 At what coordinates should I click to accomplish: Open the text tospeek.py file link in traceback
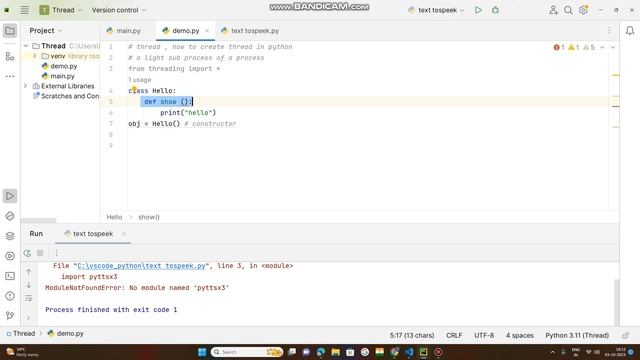[141, 266]
